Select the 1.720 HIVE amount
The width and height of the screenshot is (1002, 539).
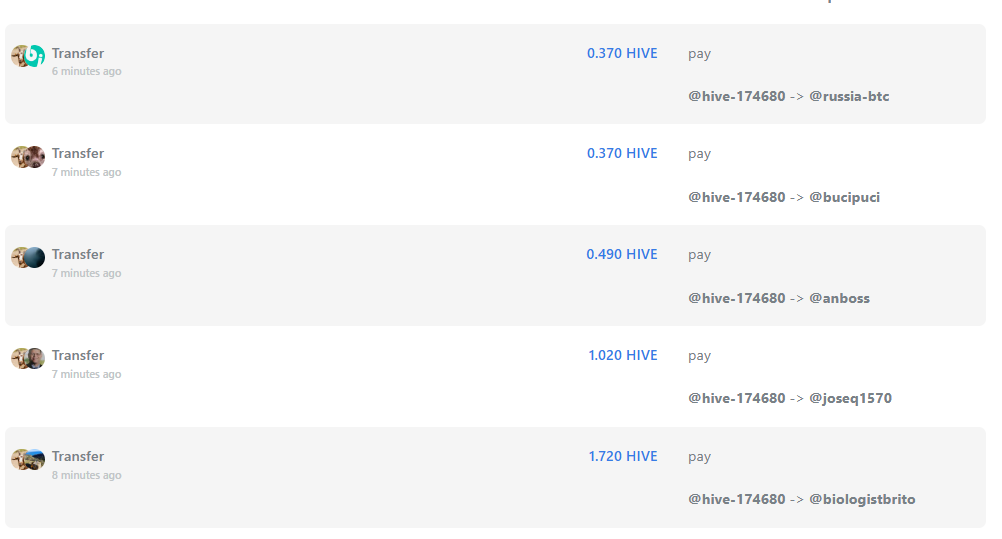(622, 457)
